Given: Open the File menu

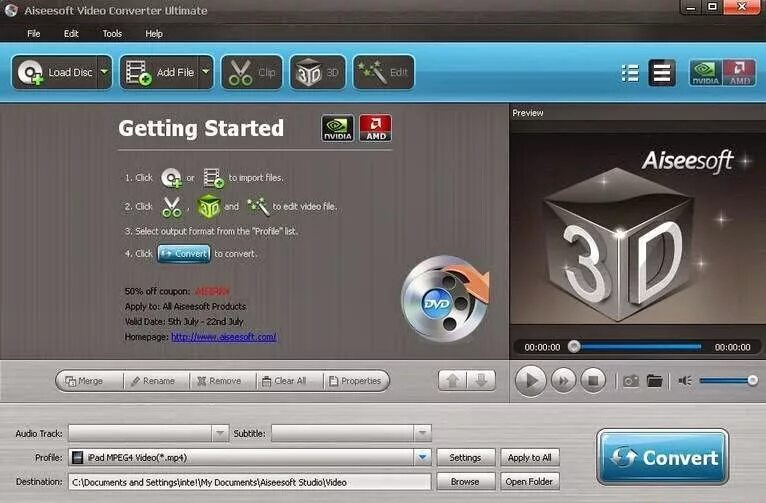Looking at the screenshot, I should pos(34,34).
